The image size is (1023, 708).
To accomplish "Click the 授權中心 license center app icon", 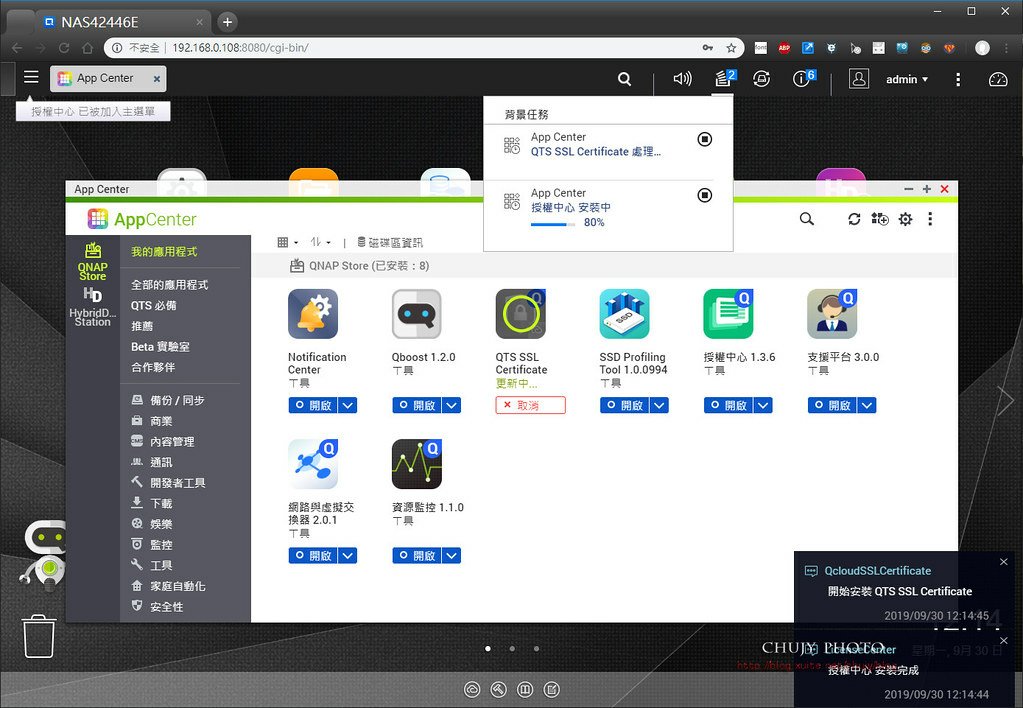I will click(728, 314).
